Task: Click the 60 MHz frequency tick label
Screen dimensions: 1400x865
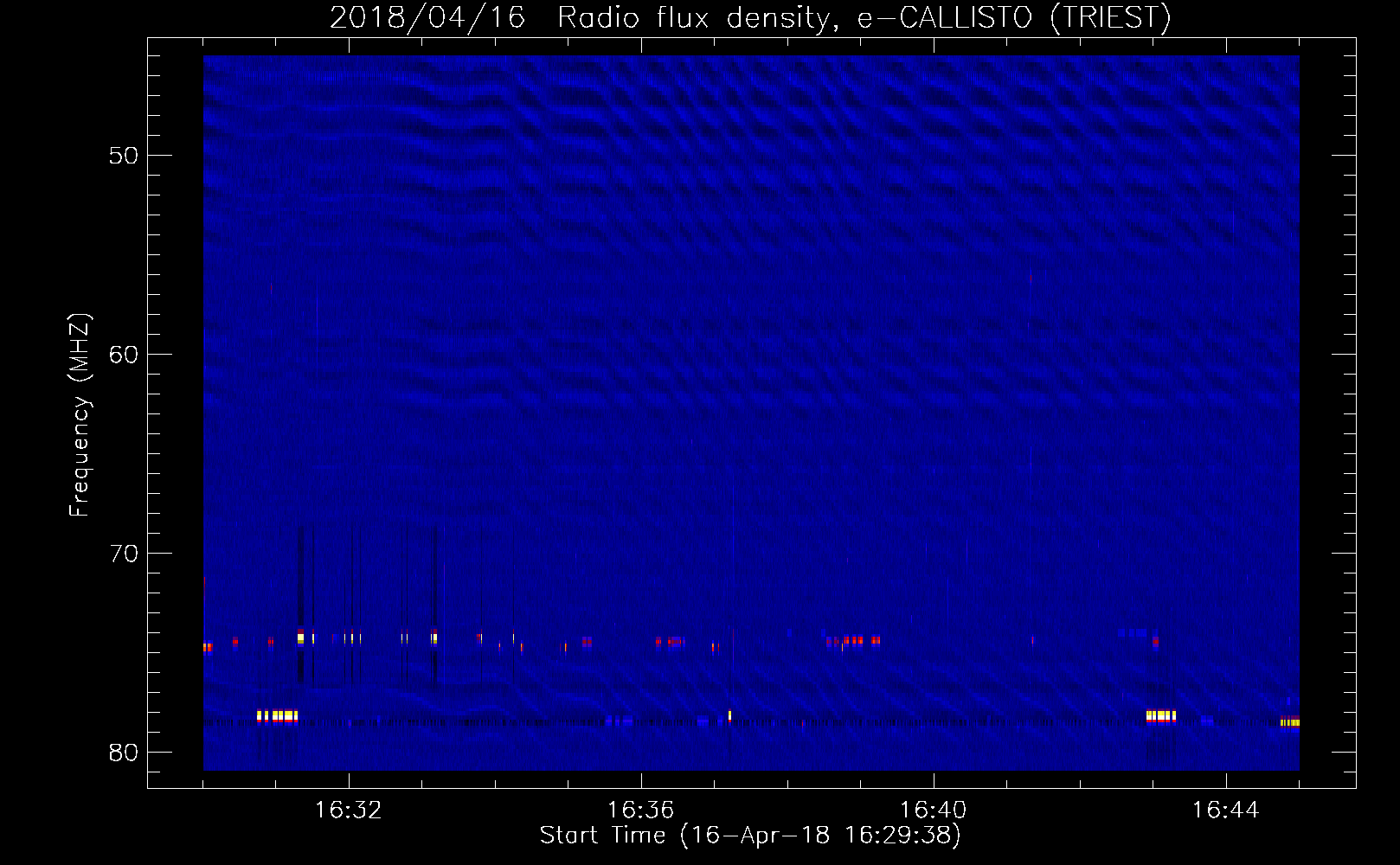Action: click(x=124, y=355)
